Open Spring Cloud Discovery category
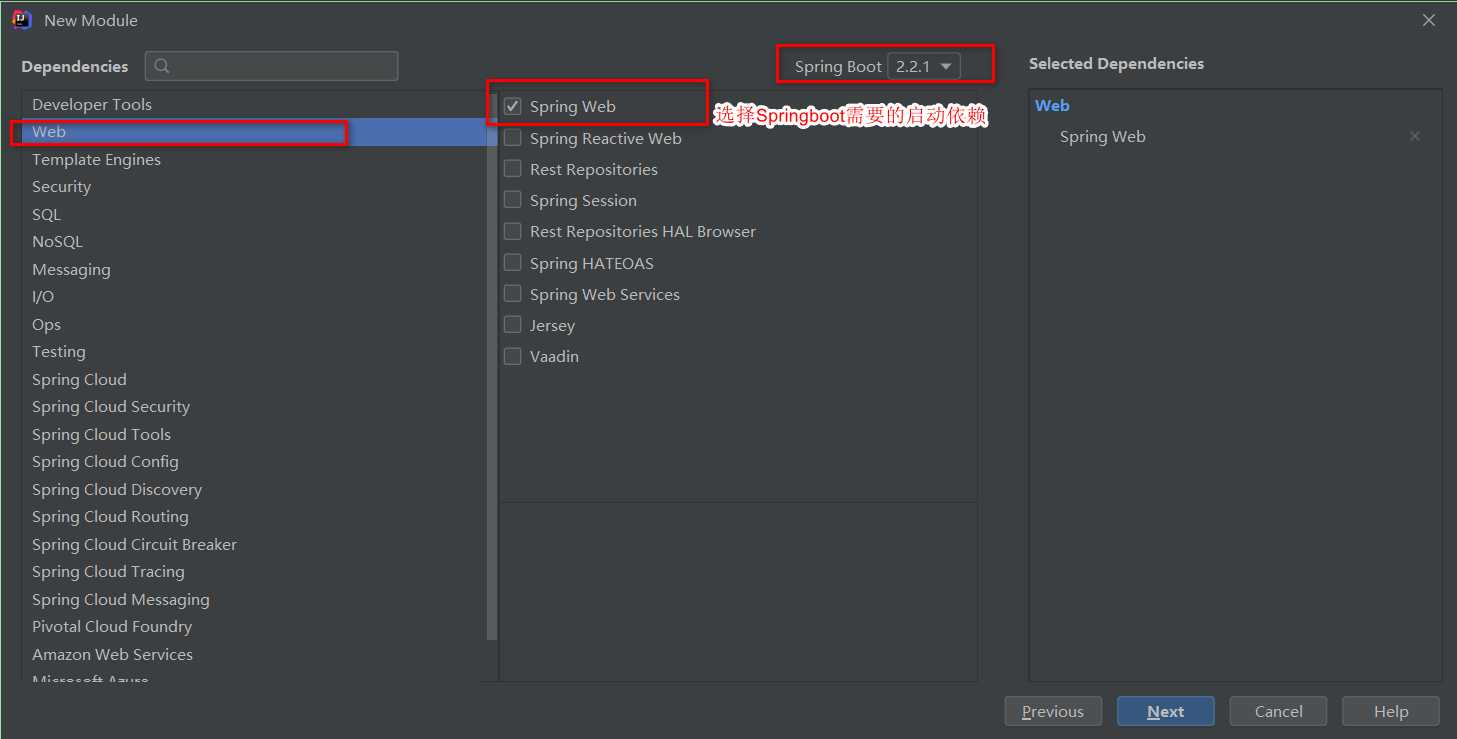The width and height of the screenshot is (1457, 739). (254, 489)
